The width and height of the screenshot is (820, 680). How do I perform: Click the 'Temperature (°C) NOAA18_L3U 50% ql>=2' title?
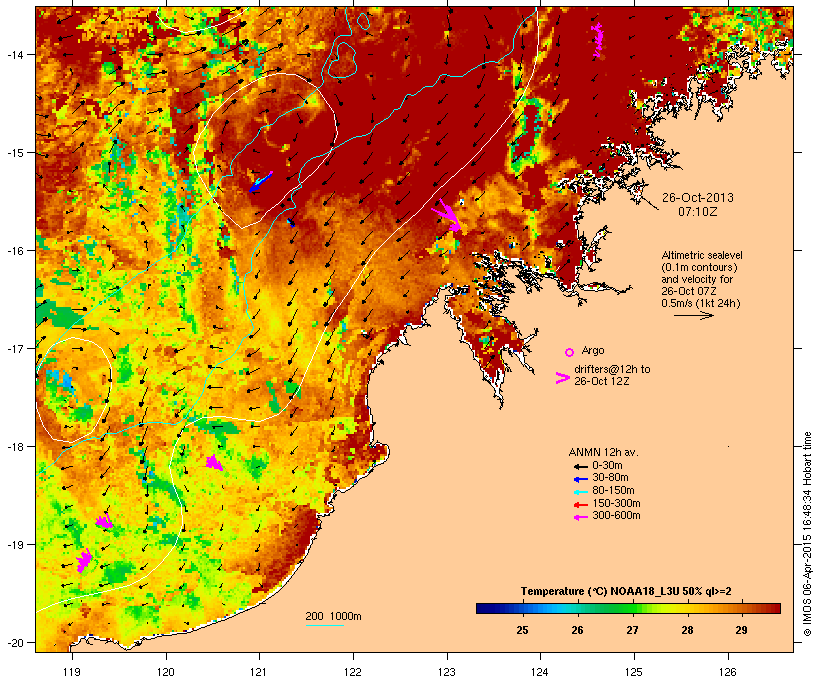pyautogui.click(x=626, y=591)
